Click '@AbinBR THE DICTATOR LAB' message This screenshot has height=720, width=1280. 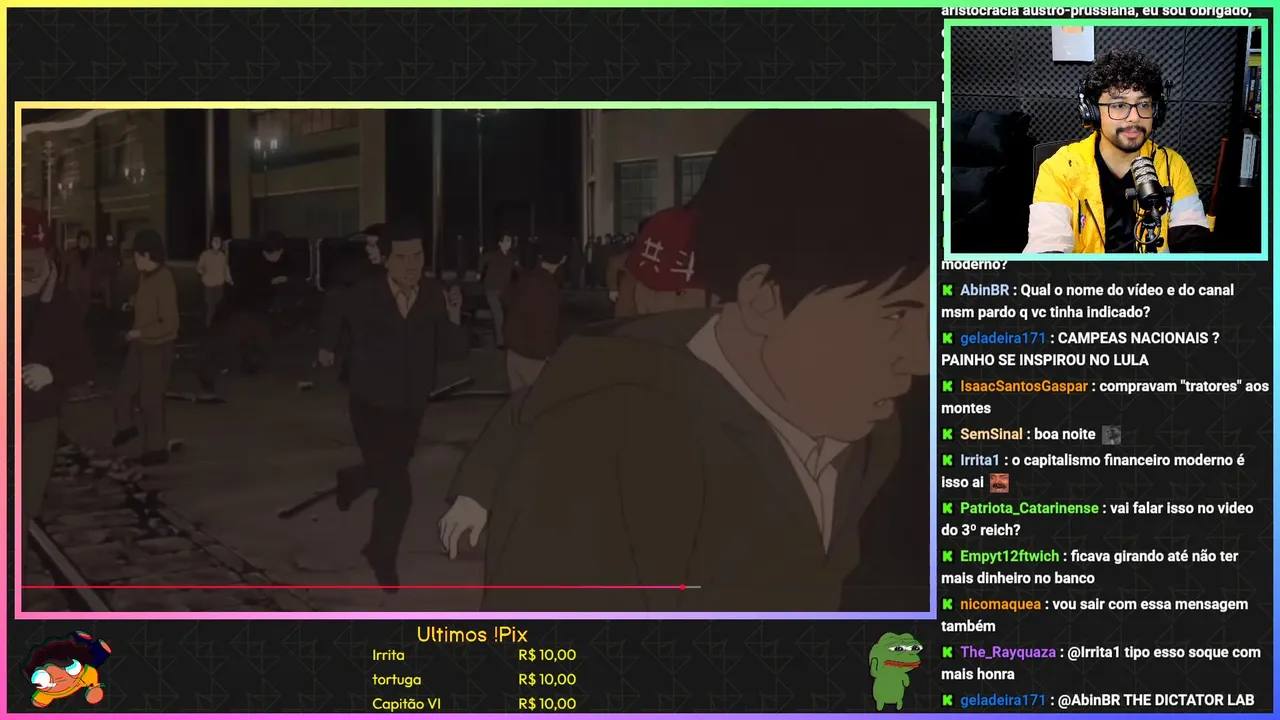point(1156,700)
